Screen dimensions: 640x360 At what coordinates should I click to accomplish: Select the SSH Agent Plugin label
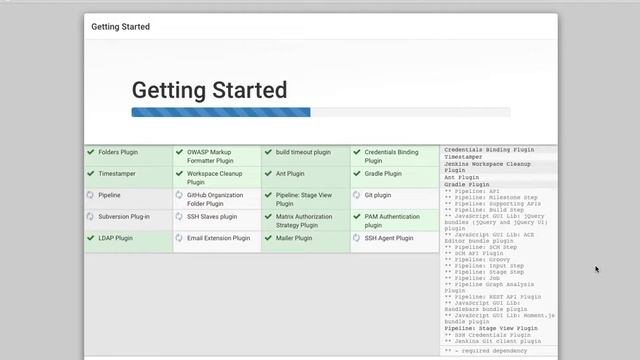[x=389, y=238]
